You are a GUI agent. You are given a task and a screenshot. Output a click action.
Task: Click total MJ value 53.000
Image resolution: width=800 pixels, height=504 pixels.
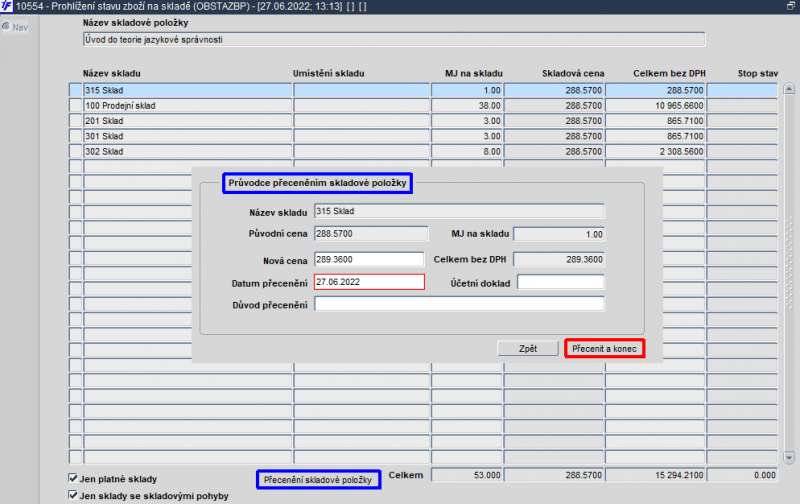coord(467,475)
